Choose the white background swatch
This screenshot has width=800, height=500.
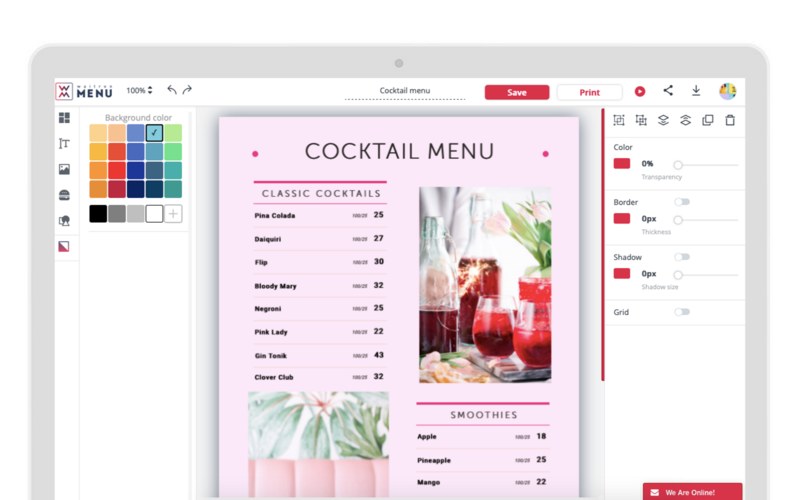click(154, 214)
